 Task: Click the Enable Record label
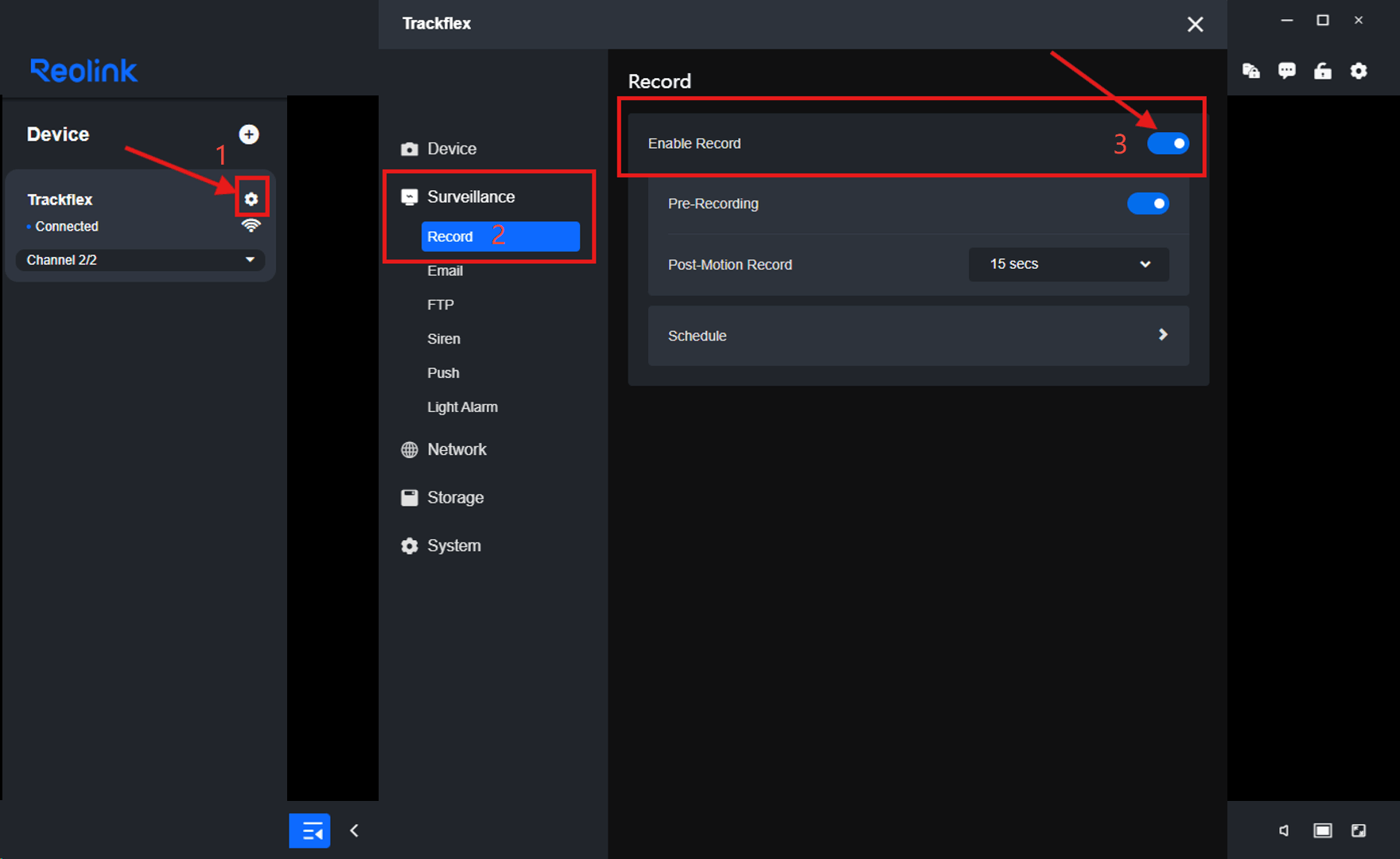(x=694, y=143)
